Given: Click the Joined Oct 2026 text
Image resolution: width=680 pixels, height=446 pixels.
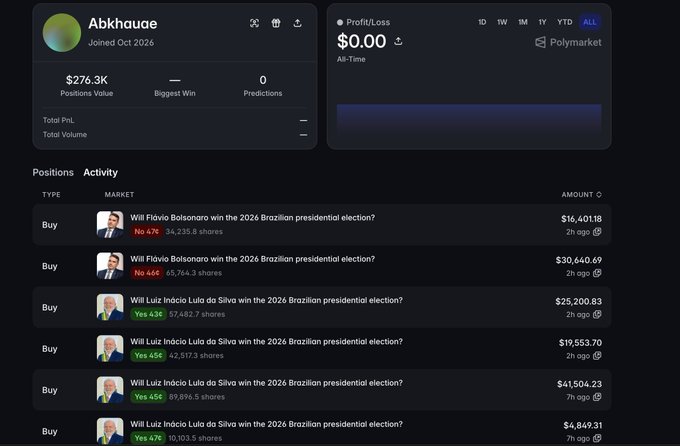Looking at the screenshot, I should (121, 43).
